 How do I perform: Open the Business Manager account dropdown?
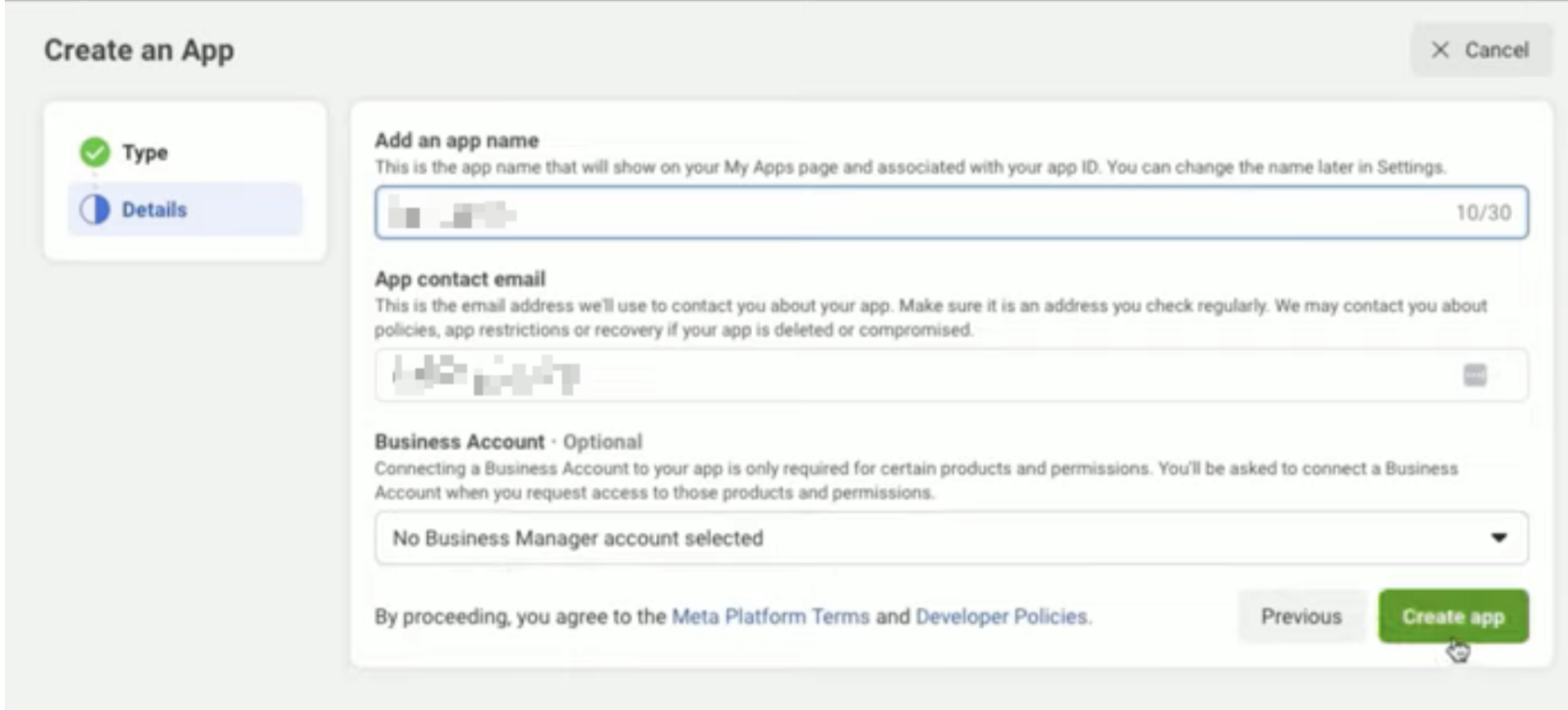click(x=951, y=538)
